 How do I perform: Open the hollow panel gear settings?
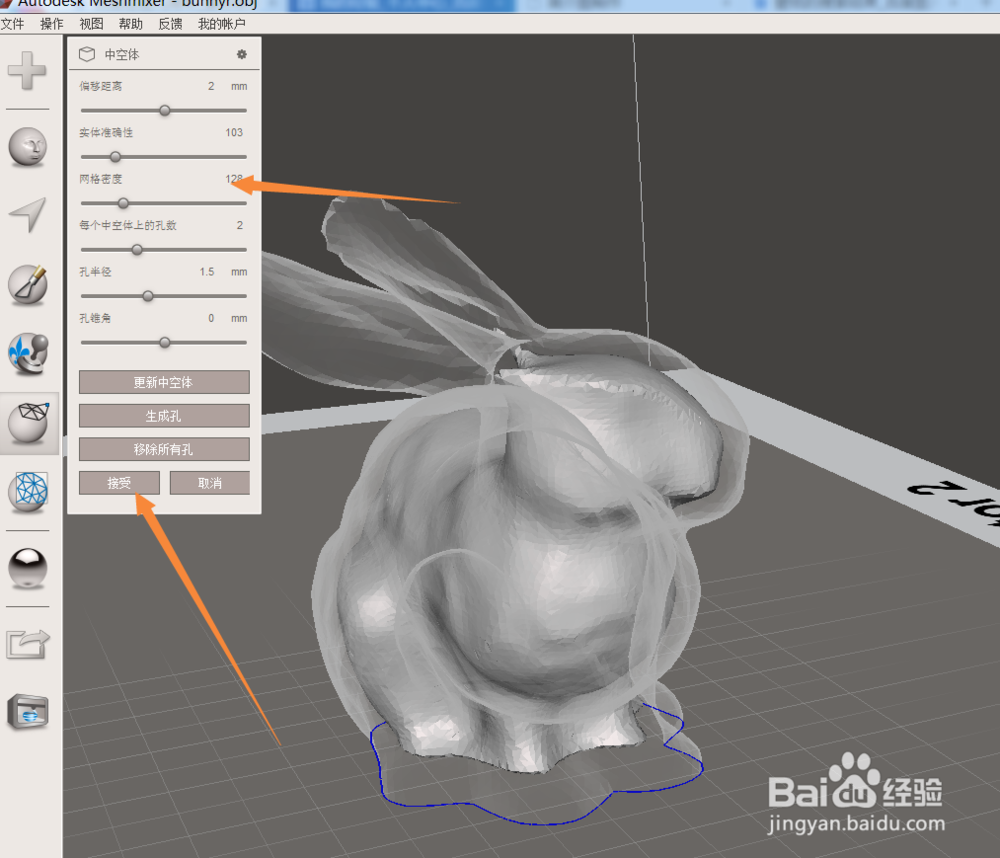[x=242, y=54]
